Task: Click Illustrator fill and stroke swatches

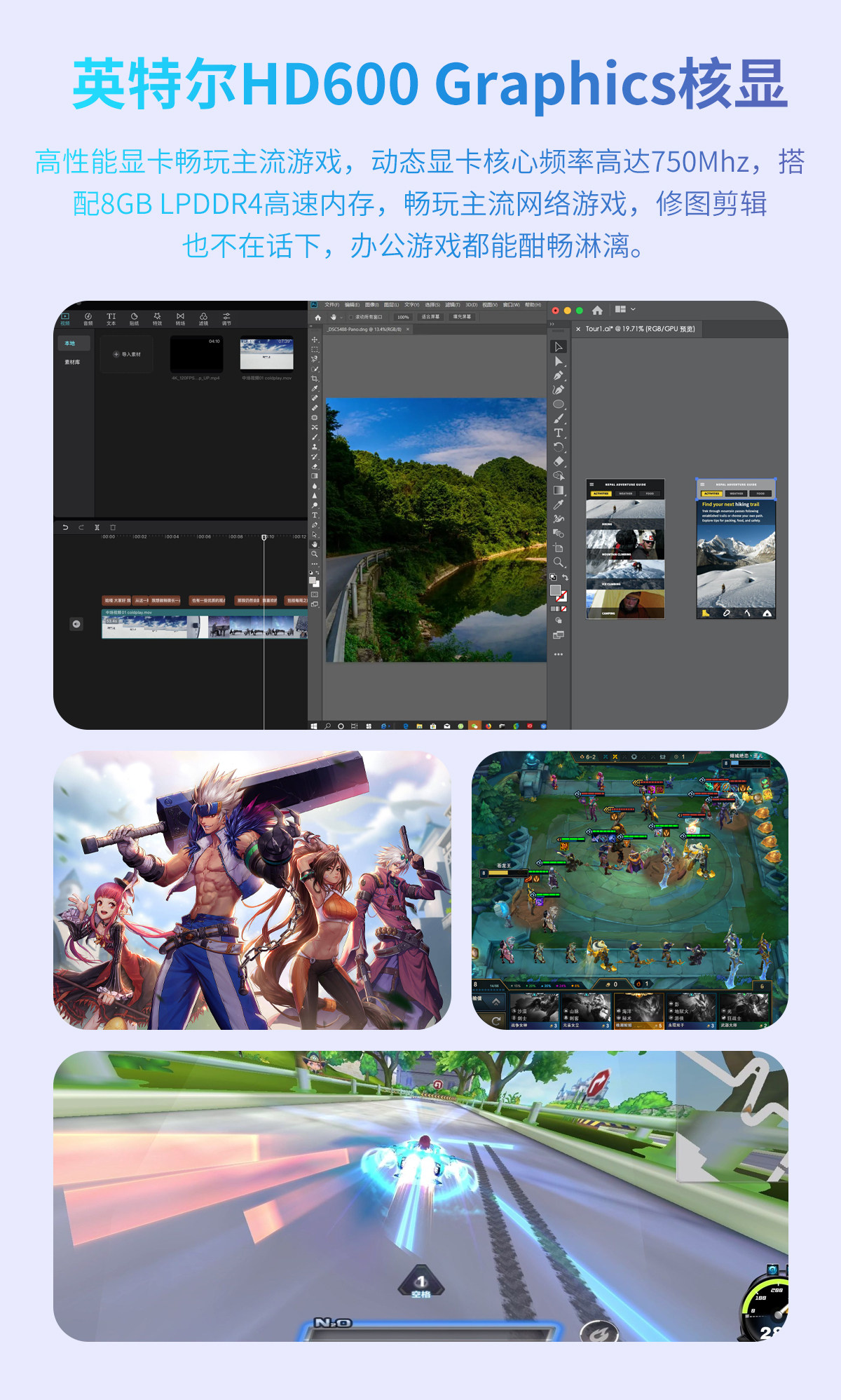Action: pos(558,593)
